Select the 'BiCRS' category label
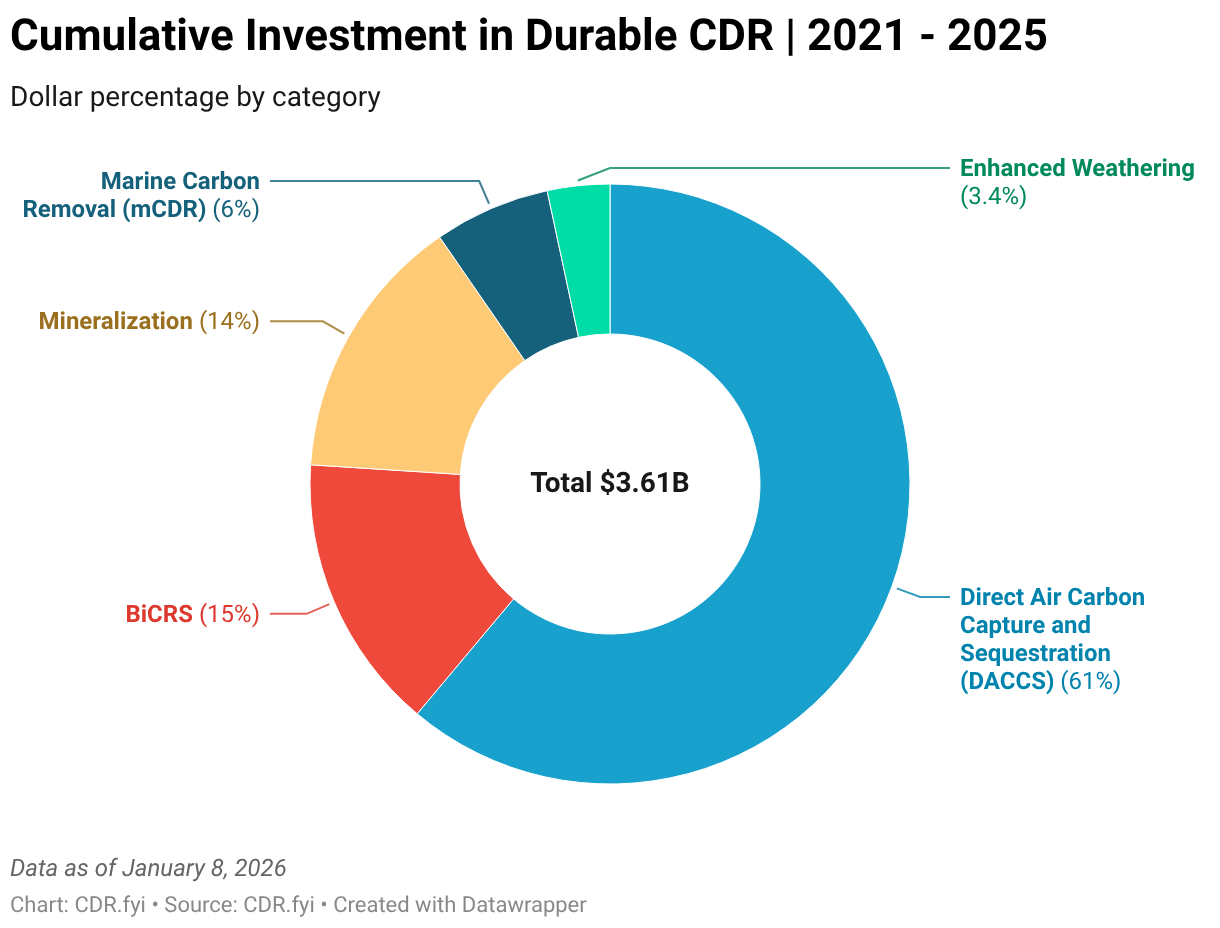The image size is (1220, 928). pos(158,614)
